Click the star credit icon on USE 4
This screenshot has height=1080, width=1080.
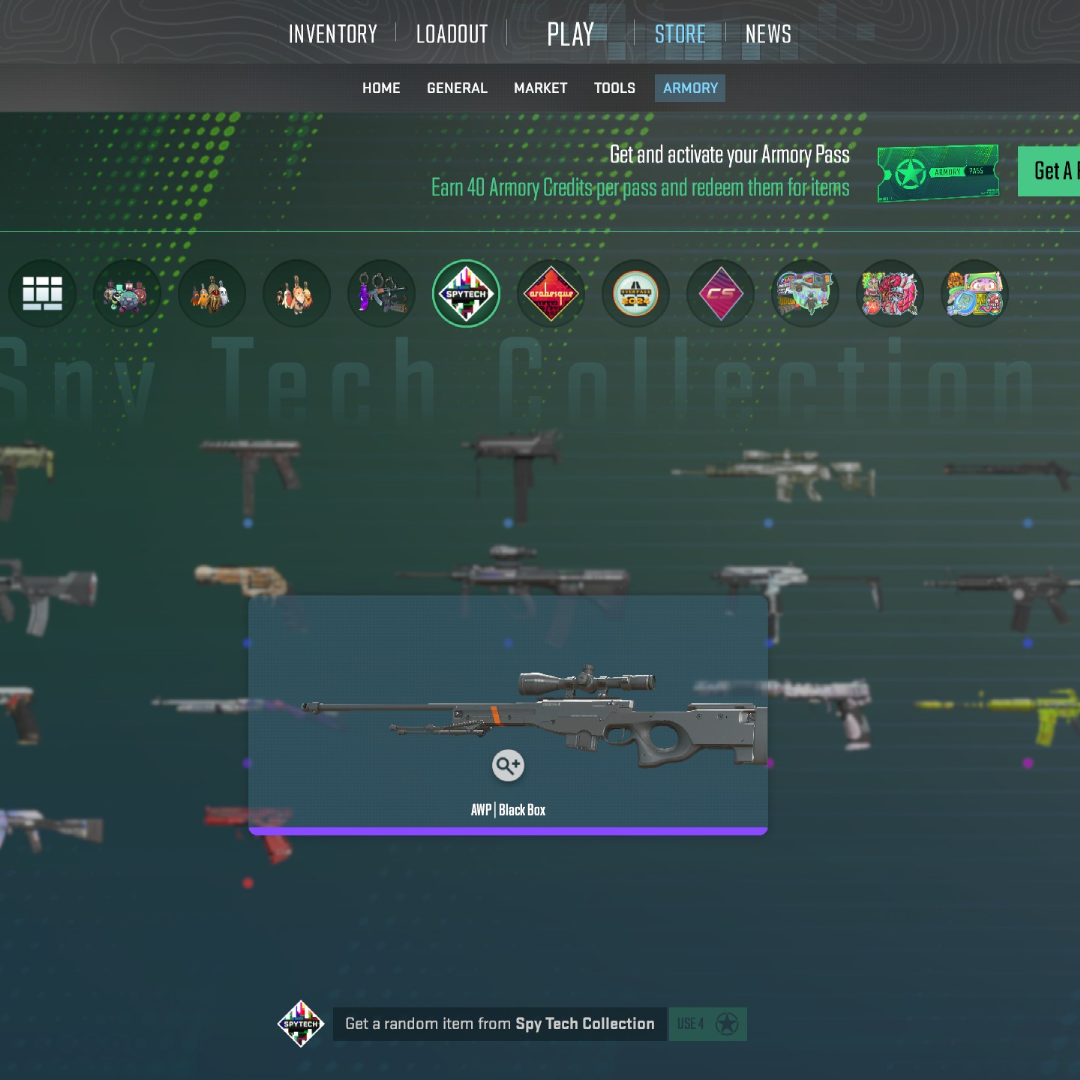coord(727,1024)
